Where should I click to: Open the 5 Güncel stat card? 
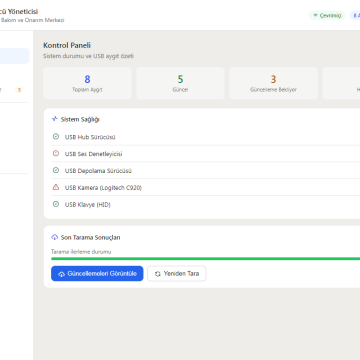click(180, 83)
